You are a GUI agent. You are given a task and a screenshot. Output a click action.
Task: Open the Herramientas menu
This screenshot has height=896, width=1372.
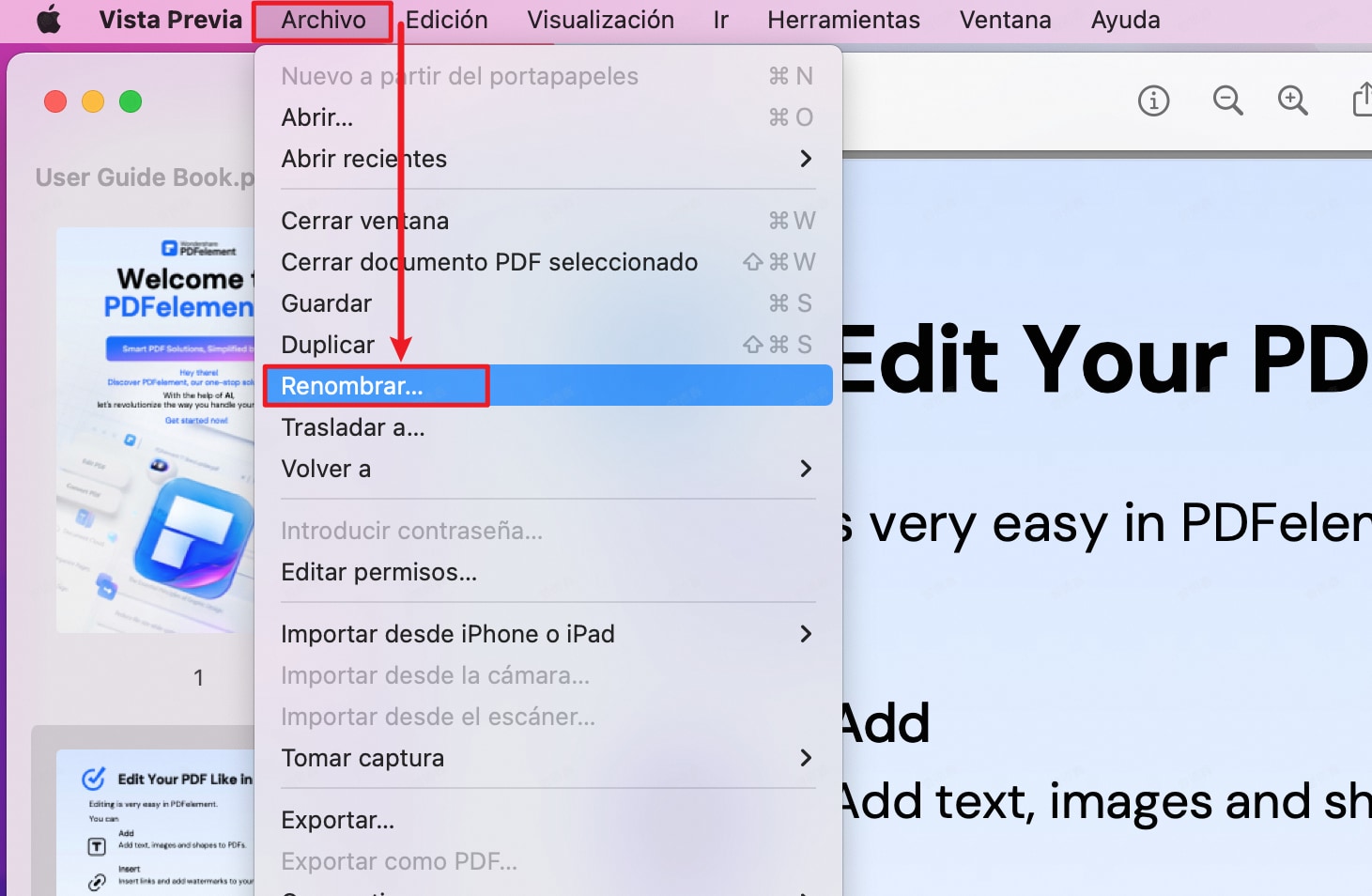point(843,20)
